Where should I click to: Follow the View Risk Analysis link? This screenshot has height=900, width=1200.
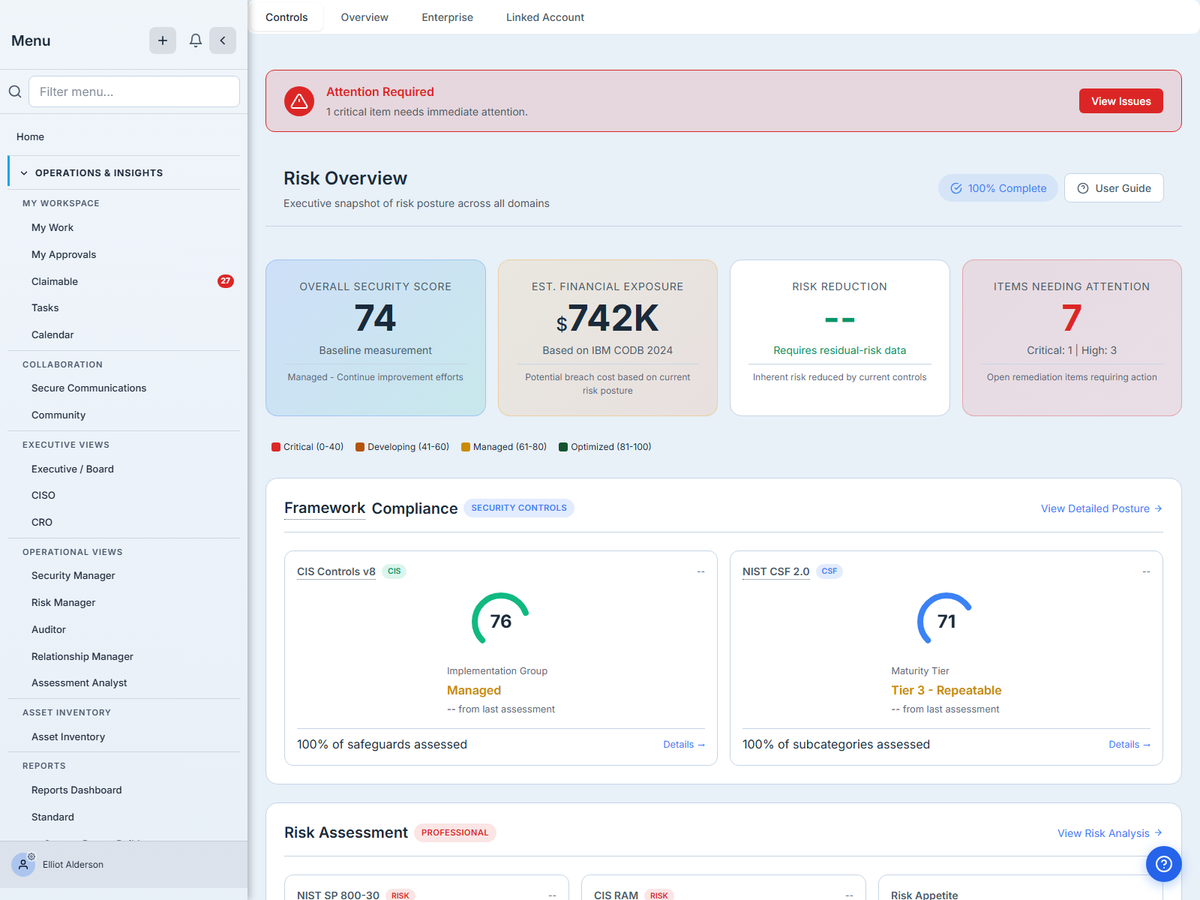click(x=1110, y=833)
